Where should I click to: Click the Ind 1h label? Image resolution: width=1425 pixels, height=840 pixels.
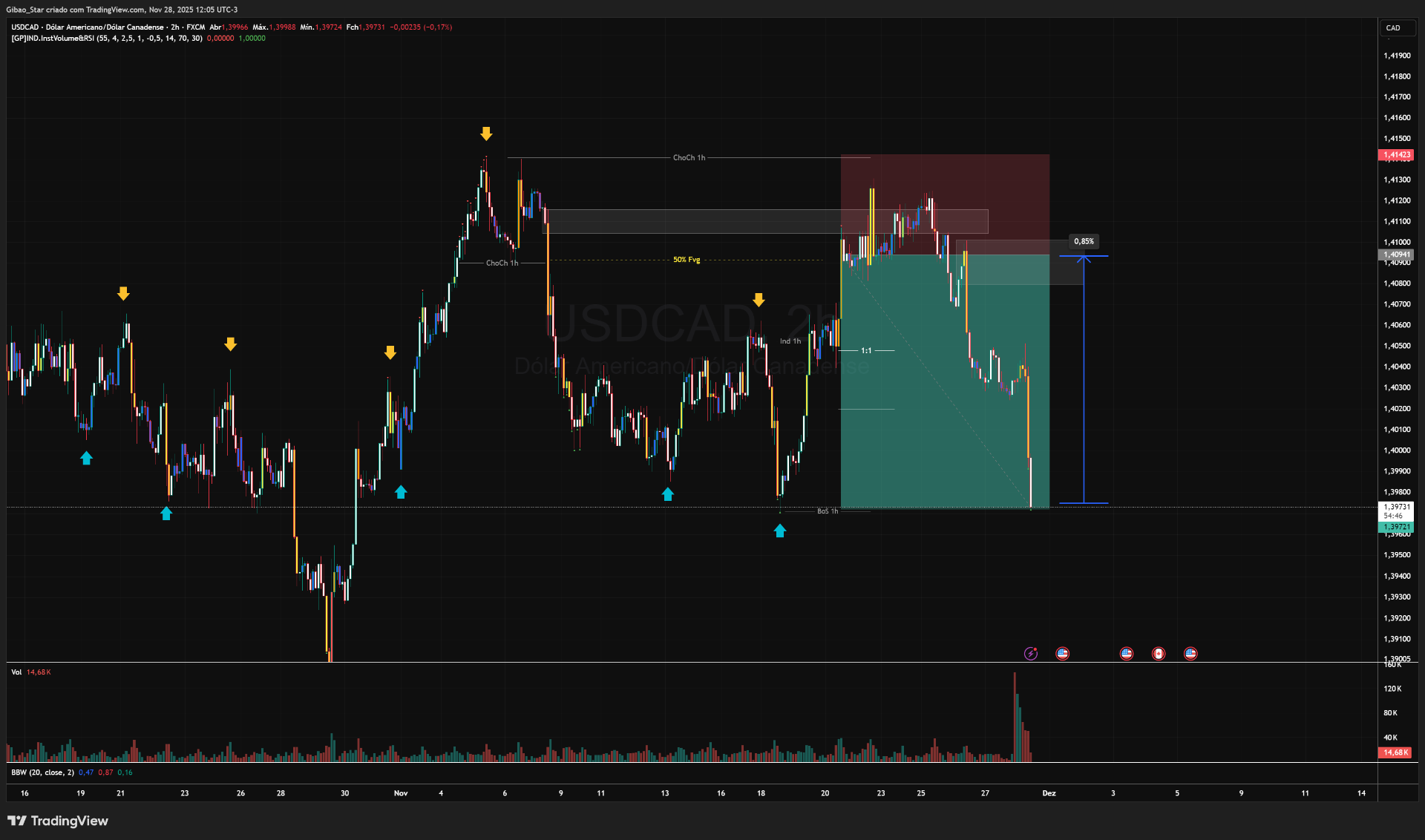click(790, 341)
